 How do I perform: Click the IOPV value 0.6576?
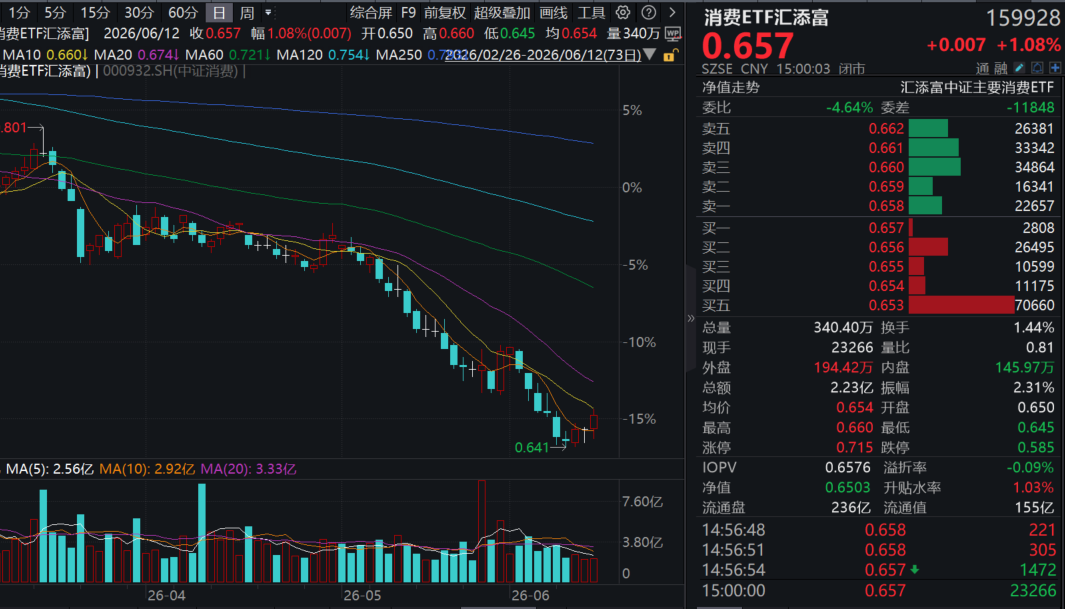(x=847, y=467)
